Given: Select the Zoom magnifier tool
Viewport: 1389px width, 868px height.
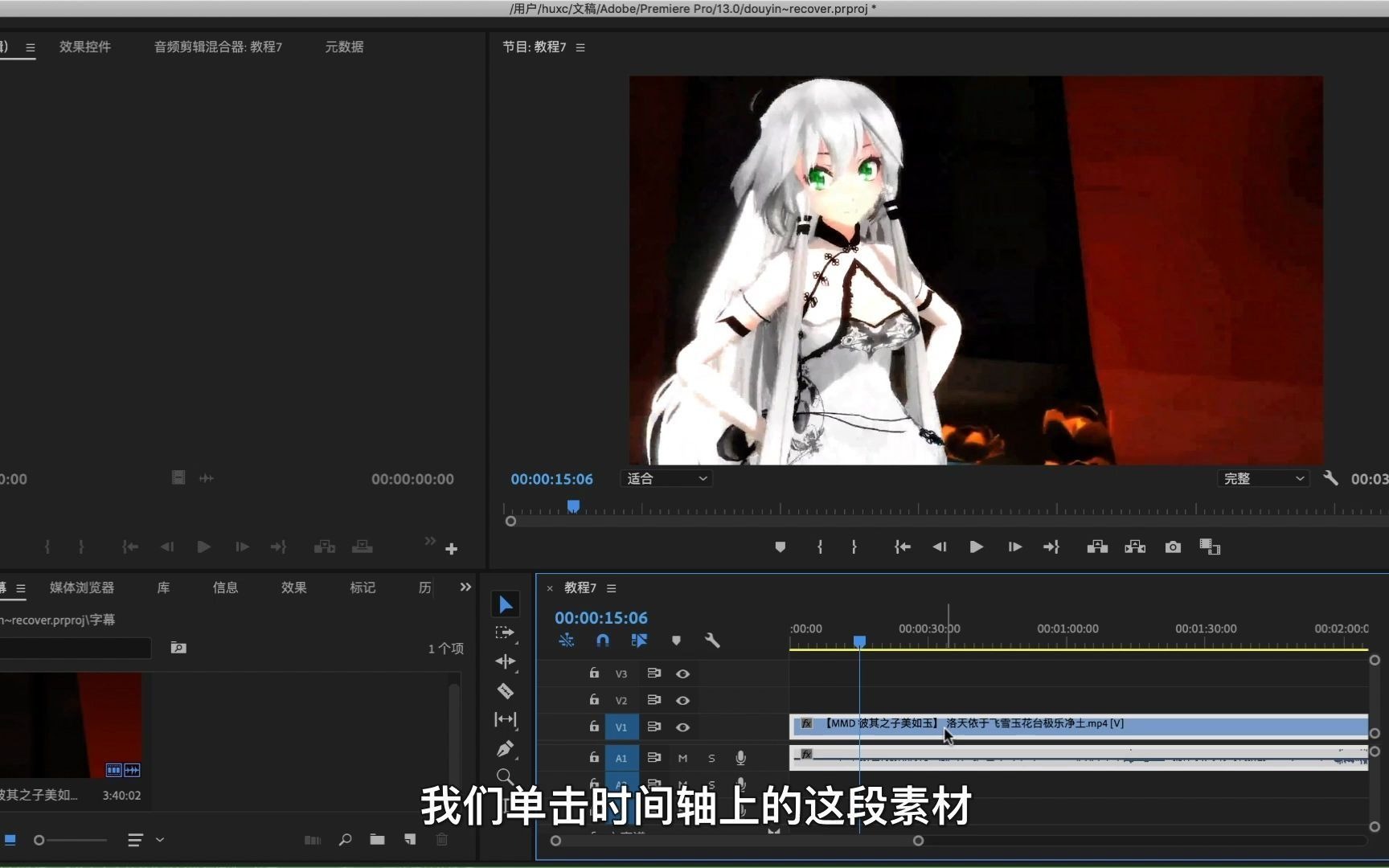Looking at the screenshot, I should point(505,776).
